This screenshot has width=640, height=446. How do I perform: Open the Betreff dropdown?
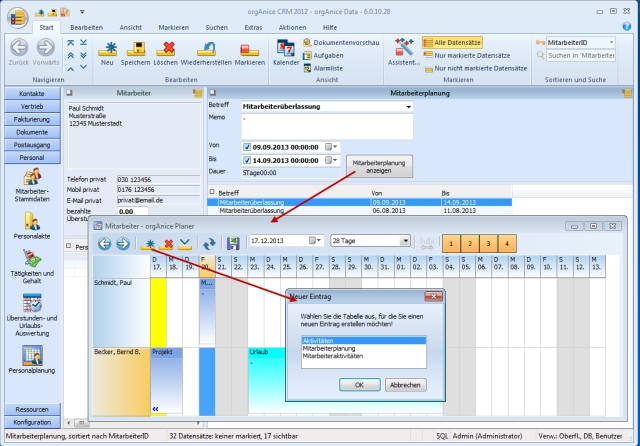[x=408, y=107]
